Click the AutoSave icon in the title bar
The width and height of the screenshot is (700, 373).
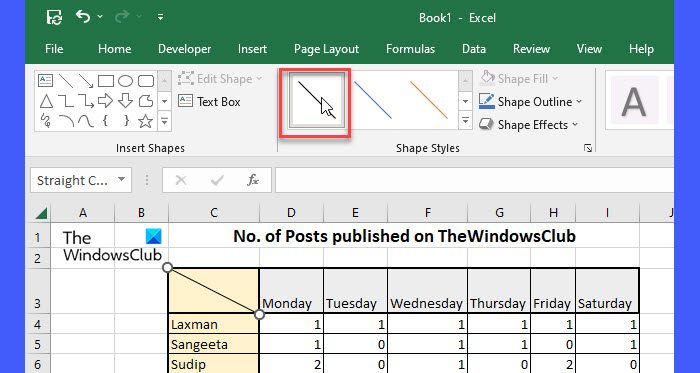tap(54, 17)
